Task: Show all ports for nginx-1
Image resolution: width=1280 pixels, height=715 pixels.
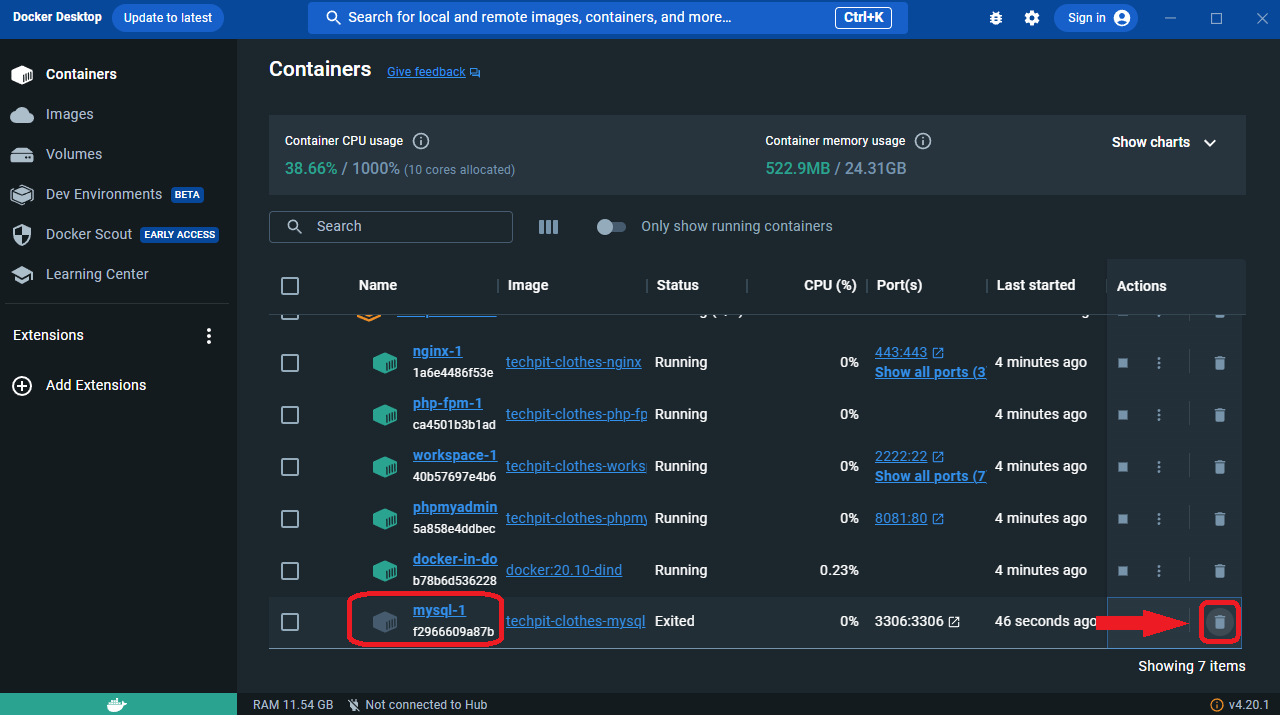Action: pos(929,372)
